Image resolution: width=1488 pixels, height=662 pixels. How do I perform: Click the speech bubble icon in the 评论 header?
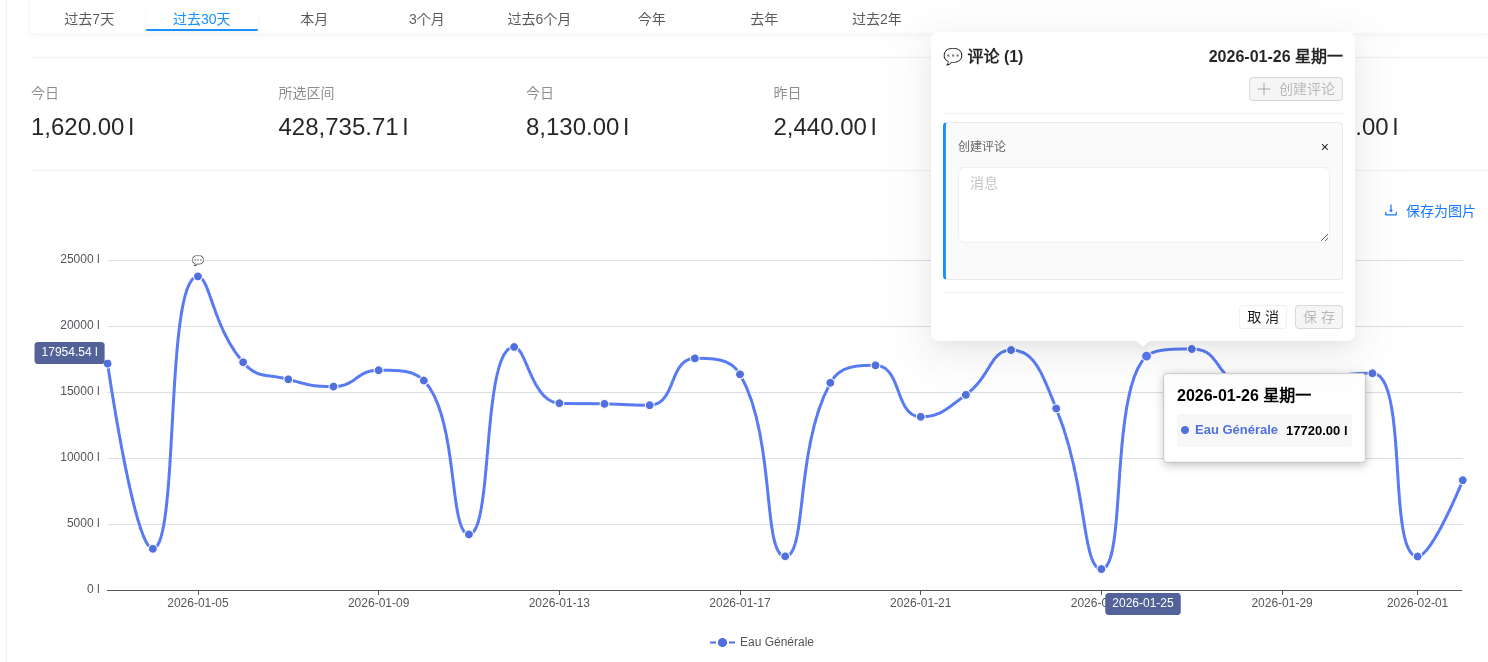pos(953,57)
